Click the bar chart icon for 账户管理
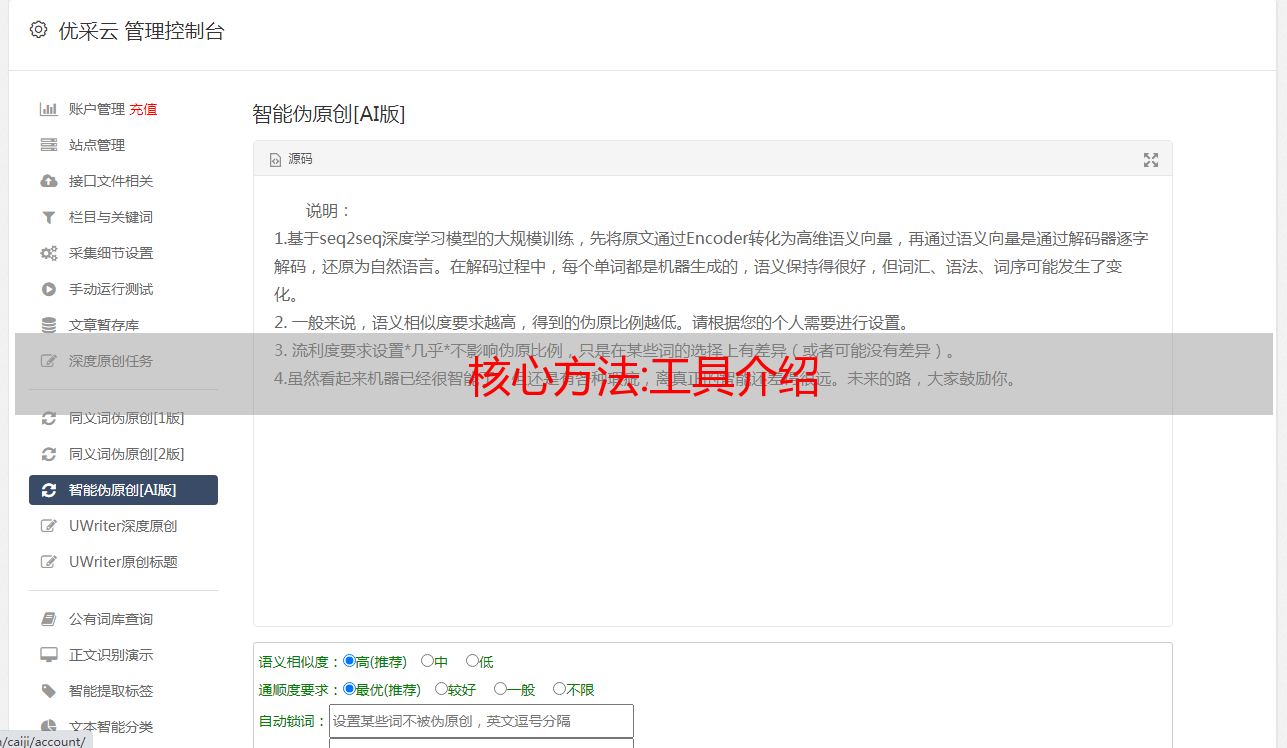The height and width of the screenshot is (748, 1287). pyautogui.click(x=48, y=109)
